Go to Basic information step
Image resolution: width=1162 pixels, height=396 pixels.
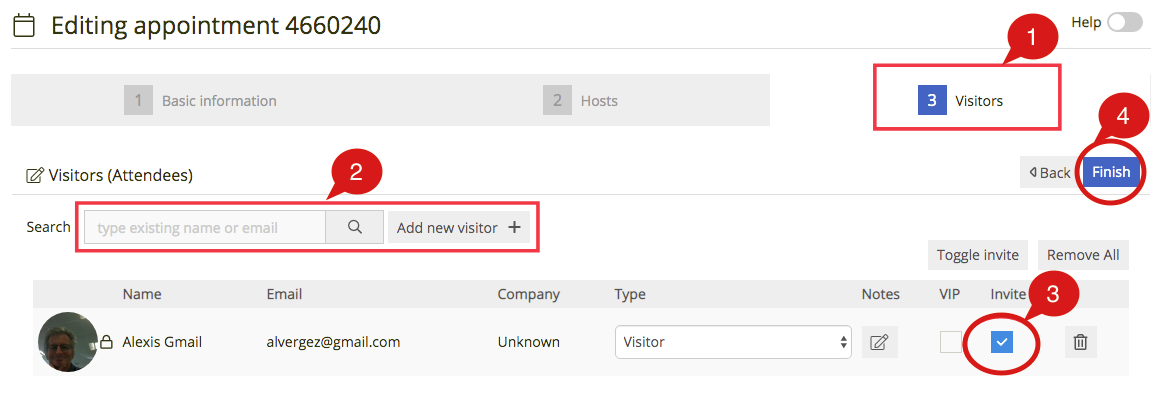201,100
